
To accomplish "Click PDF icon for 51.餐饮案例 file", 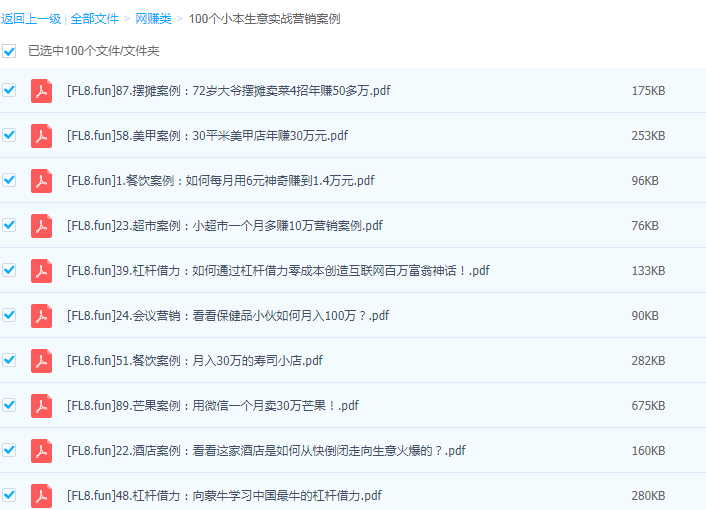I will (41, 361).
